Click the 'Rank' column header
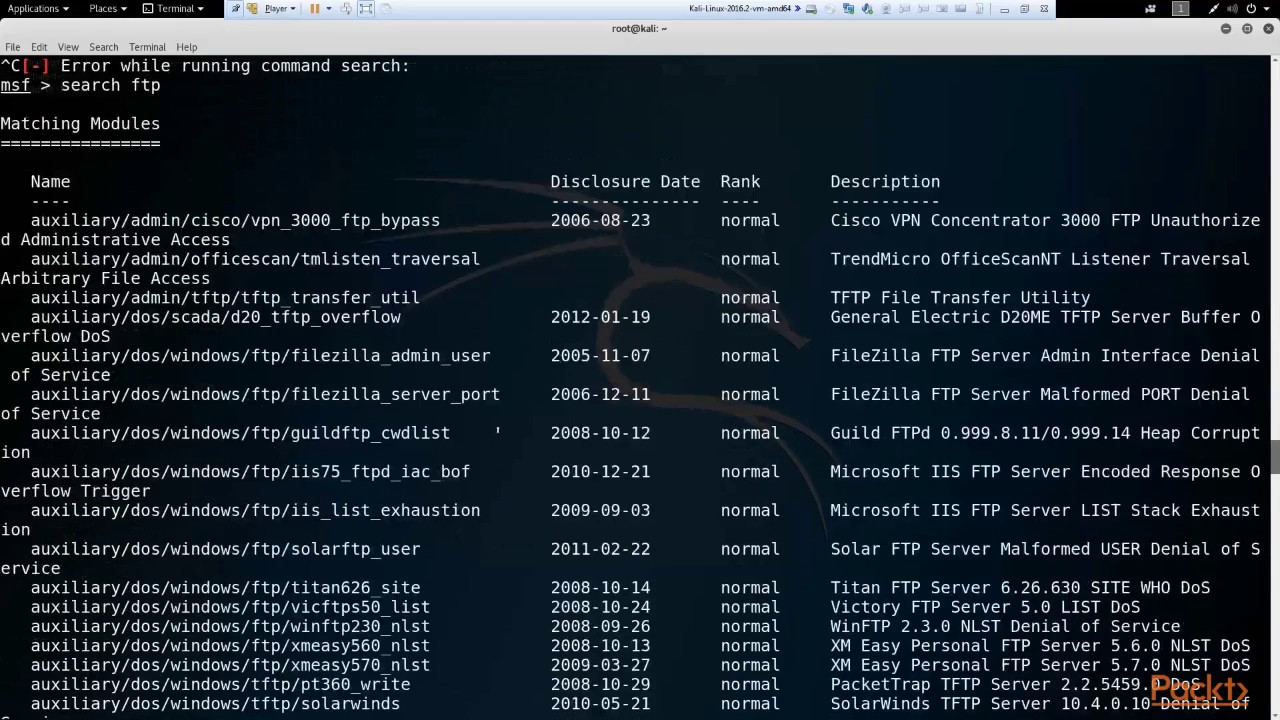The width and height of the screenshot is (1280, 720). click(x=740, y=182)
